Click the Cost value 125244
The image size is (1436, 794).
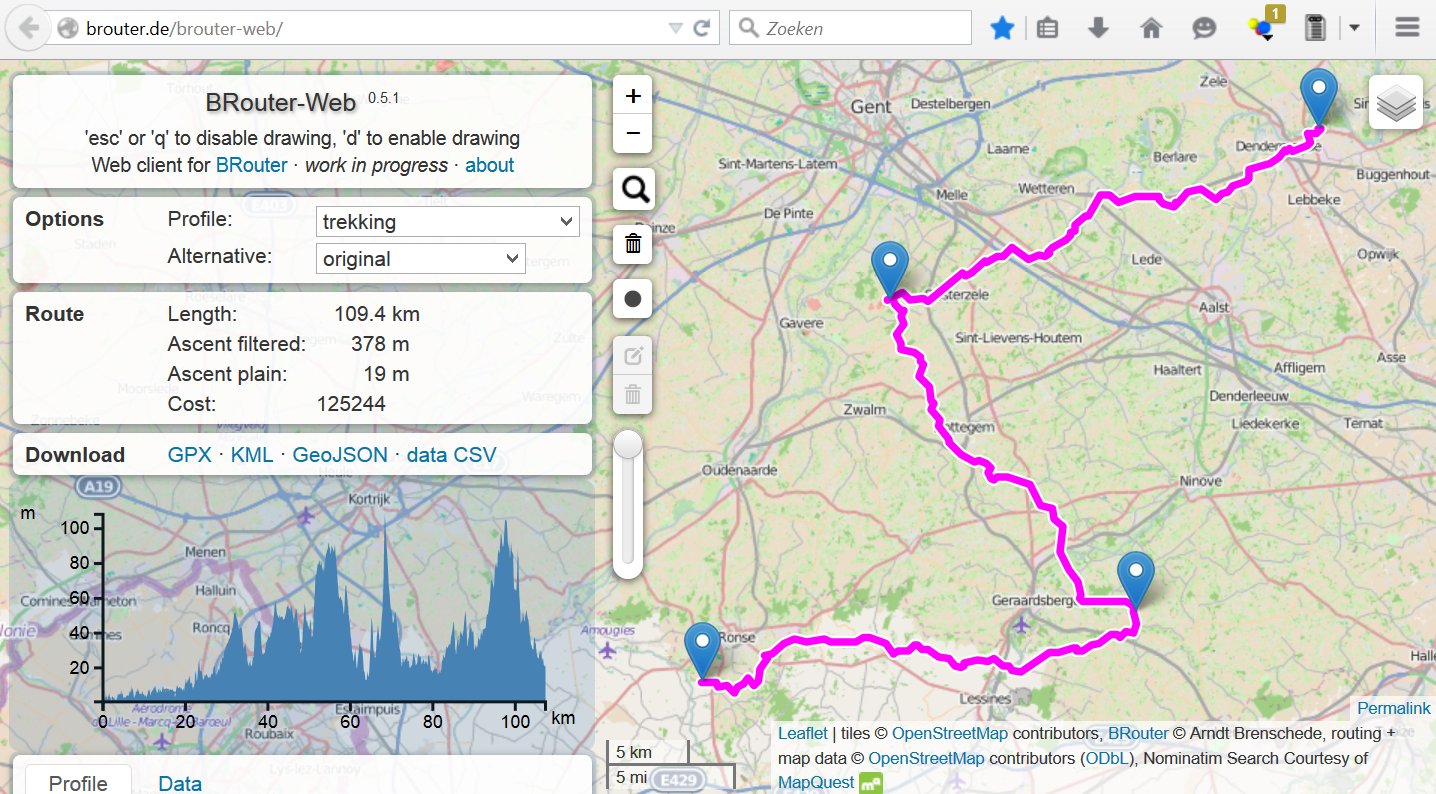tap(351, 404)
